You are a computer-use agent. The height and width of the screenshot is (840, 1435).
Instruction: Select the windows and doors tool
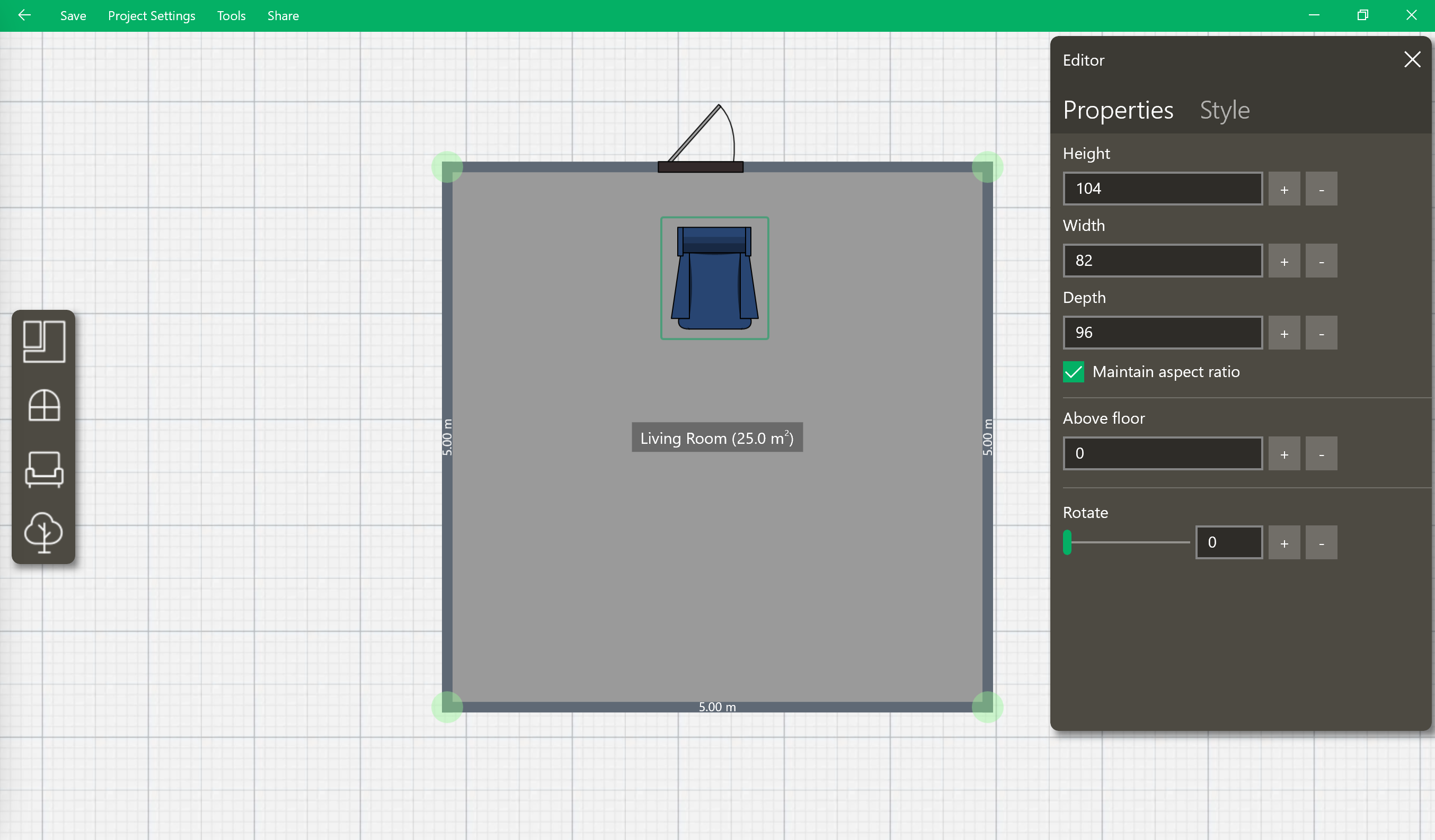44,406
